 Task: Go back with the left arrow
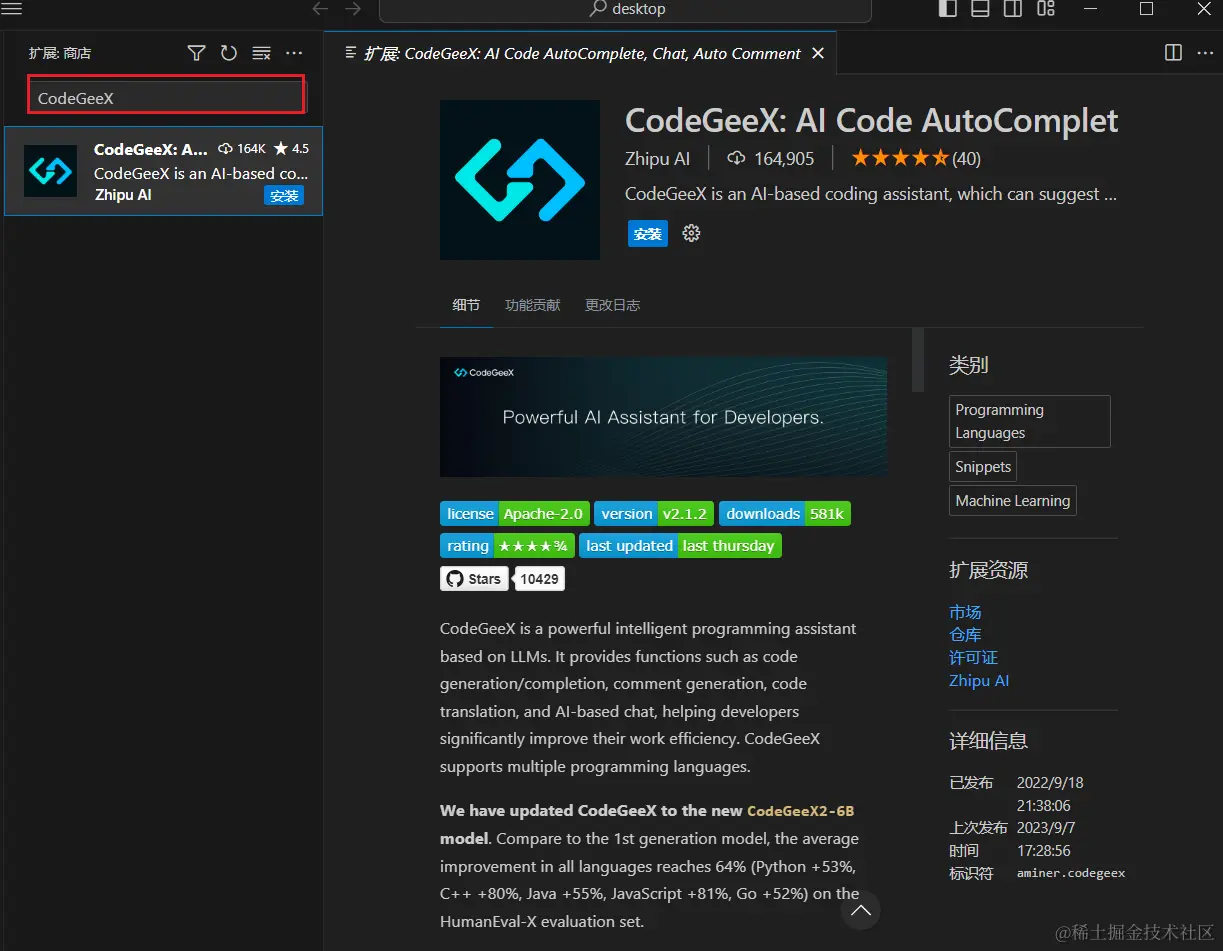(320, 8)
